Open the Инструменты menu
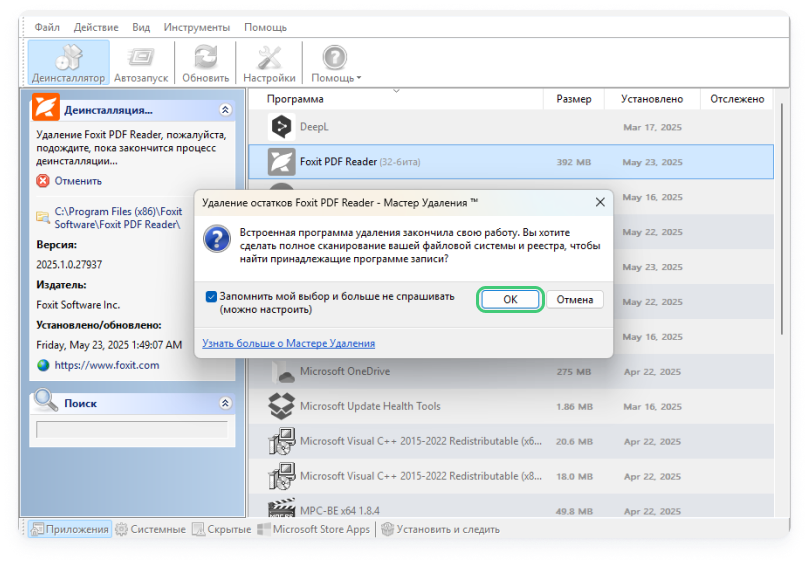809x564 pixels. [197, 27]
